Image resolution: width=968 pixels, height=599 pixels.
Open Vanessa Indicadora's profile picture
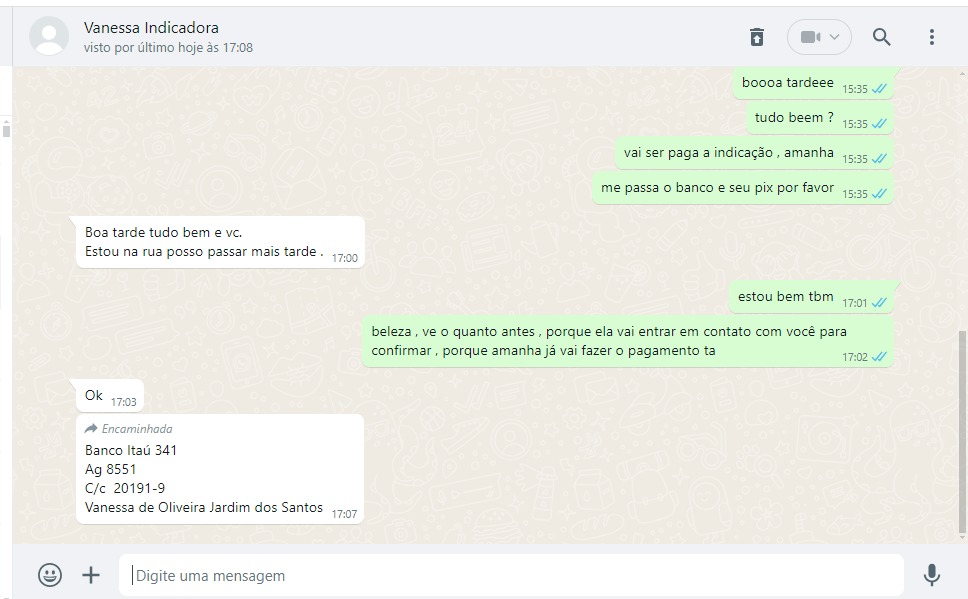(49, 36)
